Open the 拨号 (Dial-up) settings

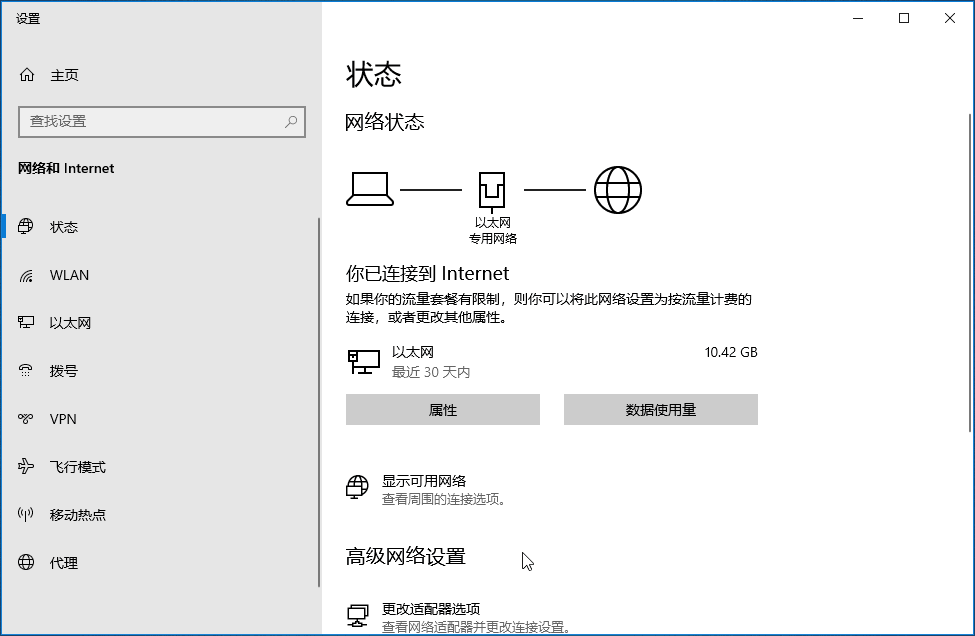[64, 371]
